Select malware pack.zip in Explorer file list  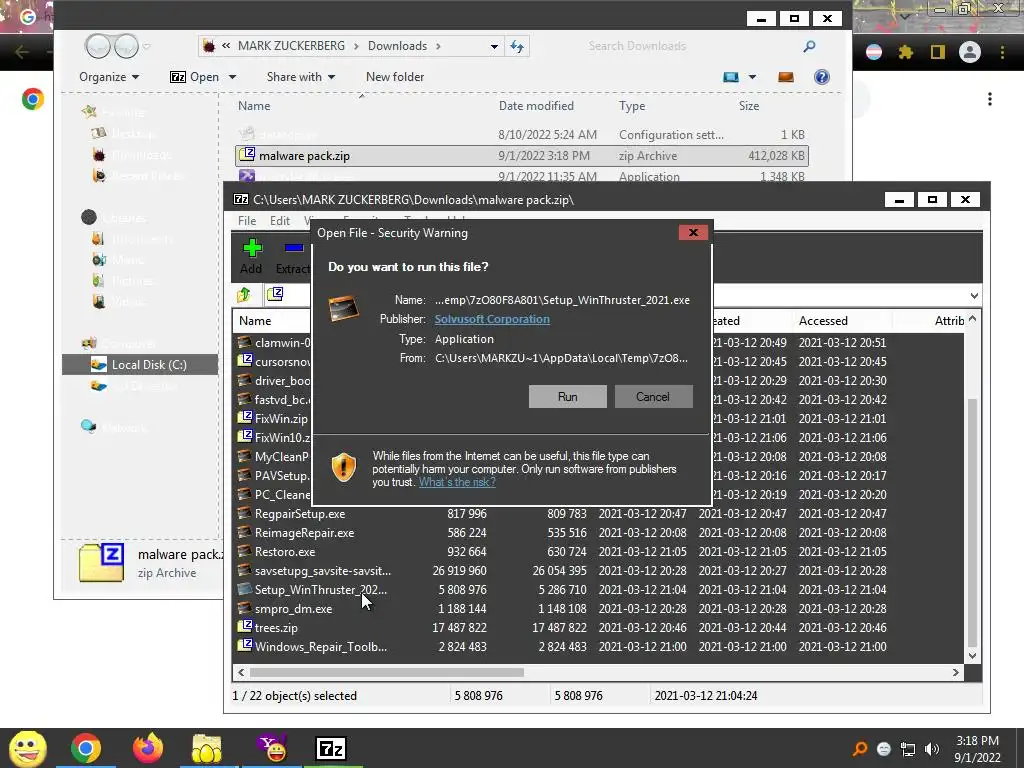tap(522, 156)
